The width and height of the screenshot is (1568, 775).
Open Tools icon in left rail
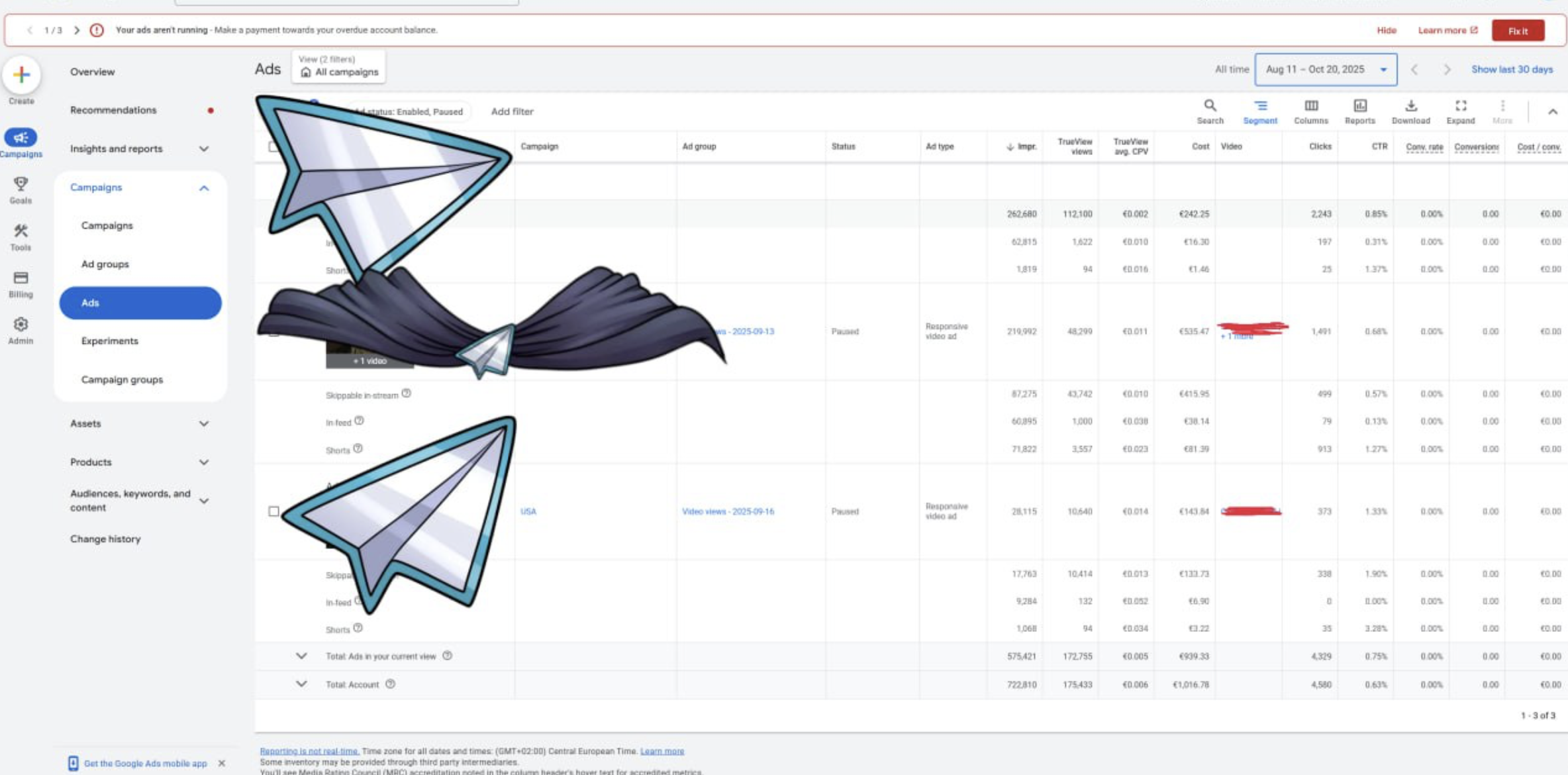click(x=21, y=231)
